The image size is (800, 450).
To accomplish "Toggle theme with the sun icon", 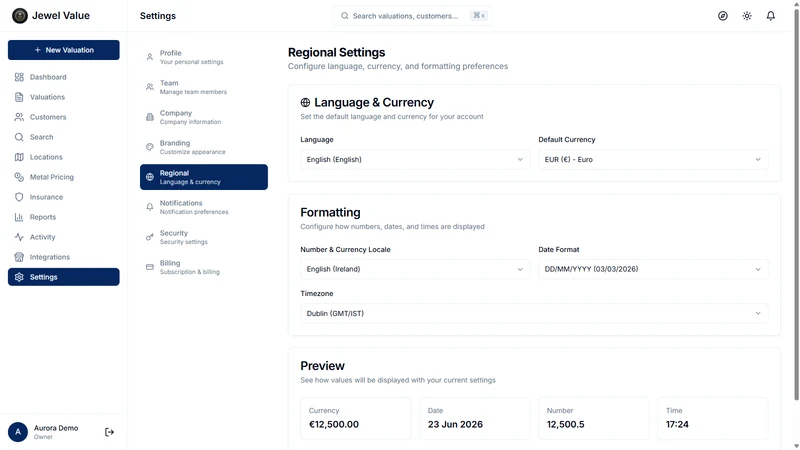I will pyautogui.click(x=747, y=16).
